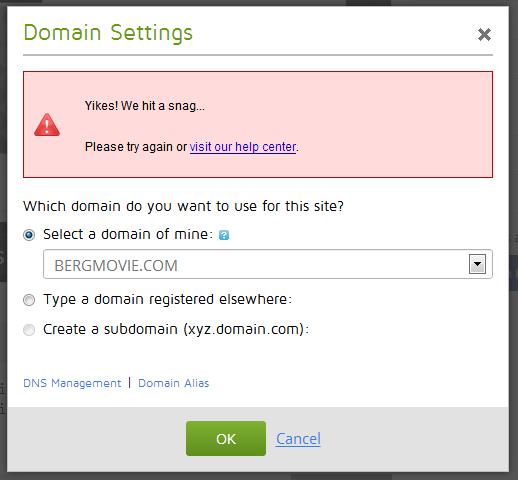Click the 'Select a domain of mine' label text
Image resolution: width=518 pixels, height=480 pixels.
coord(128,234)
